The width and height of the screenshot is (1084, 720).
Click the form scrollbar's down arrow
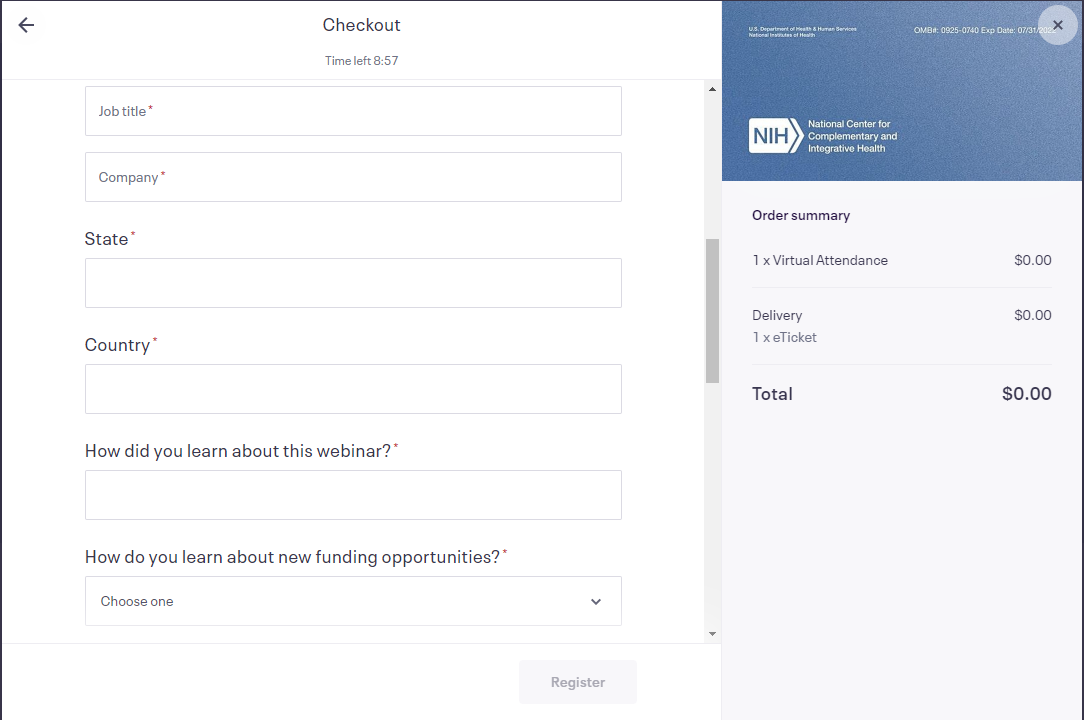click(x=712, y=633)
